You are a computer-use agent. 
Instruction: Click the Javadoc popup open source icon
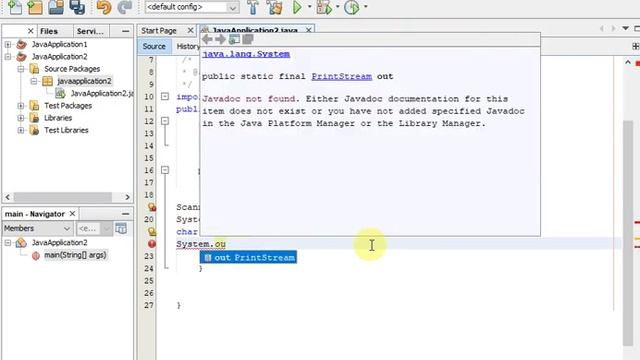pos(248,39)
